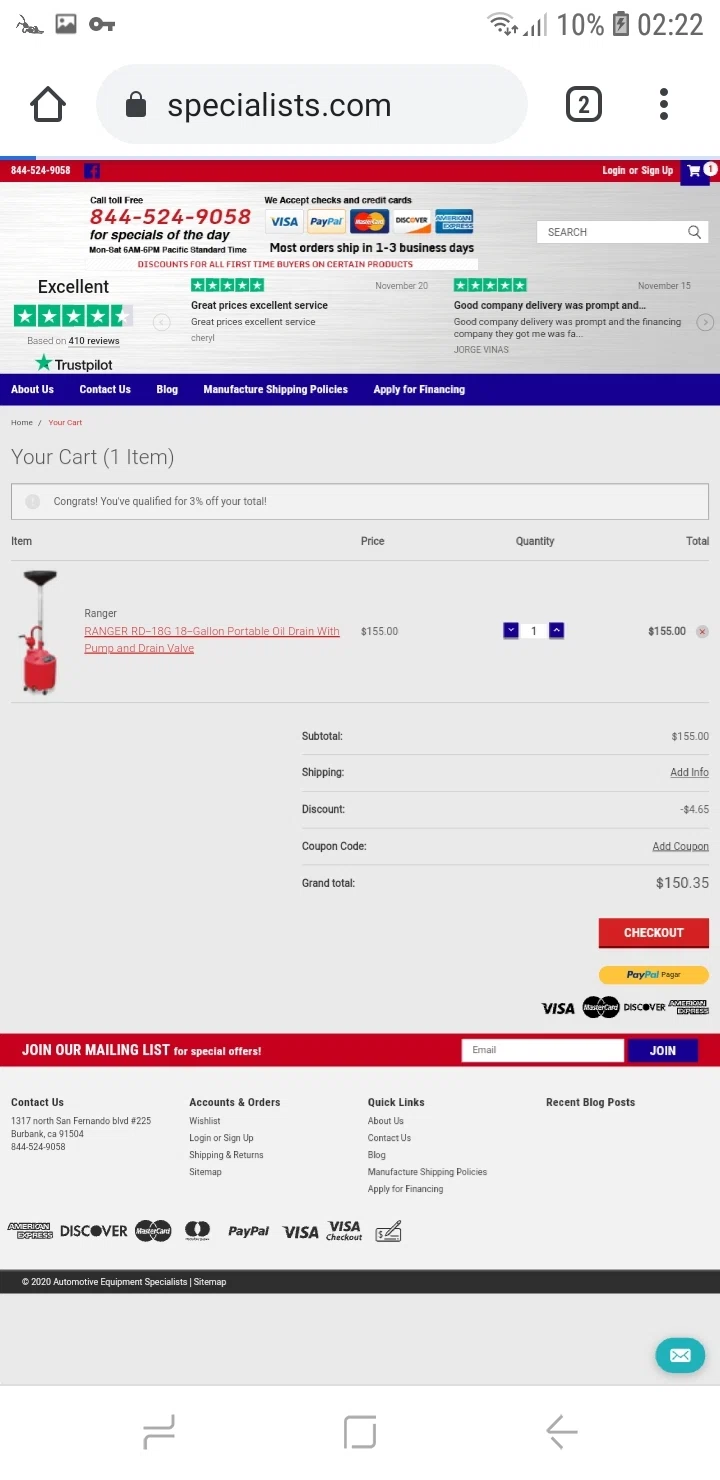720x1480 pixels.
Task: Open the Chrome three-dot menu
Action: (x=664, y=104)
